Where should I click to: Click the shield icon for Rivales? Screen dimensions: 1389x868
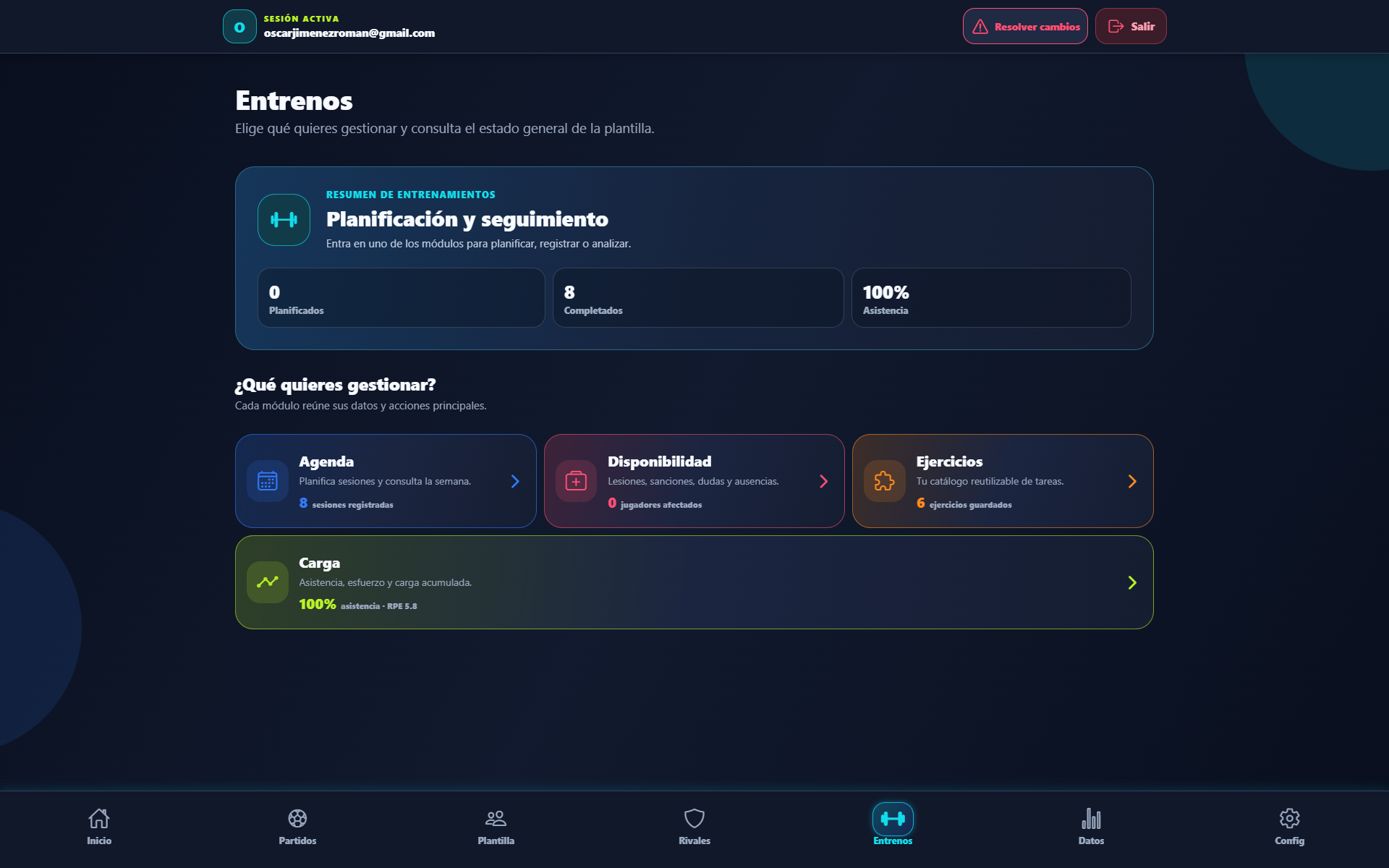(x=694, y=818)
